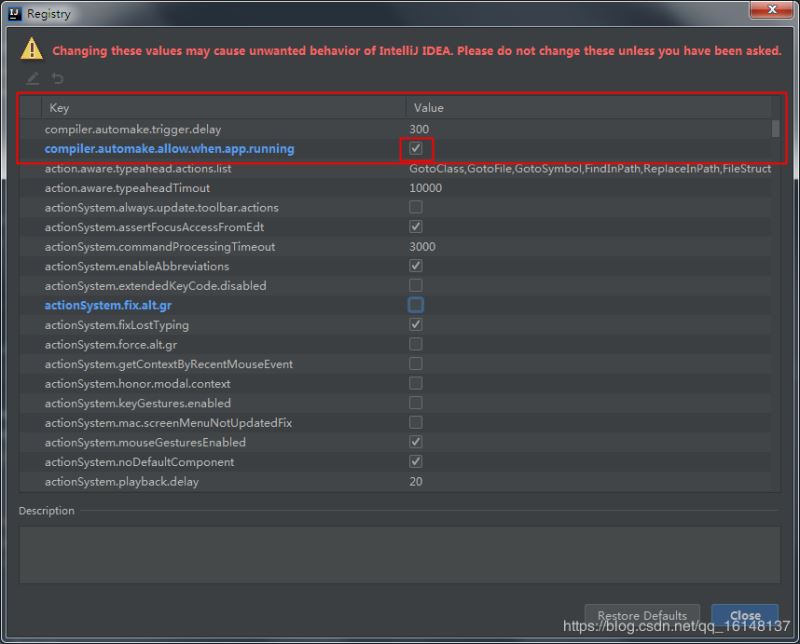Uncheck actionSystem.noDefaultComponent checkbox
The image size is (800, 644).
click(x=416, y=462)
